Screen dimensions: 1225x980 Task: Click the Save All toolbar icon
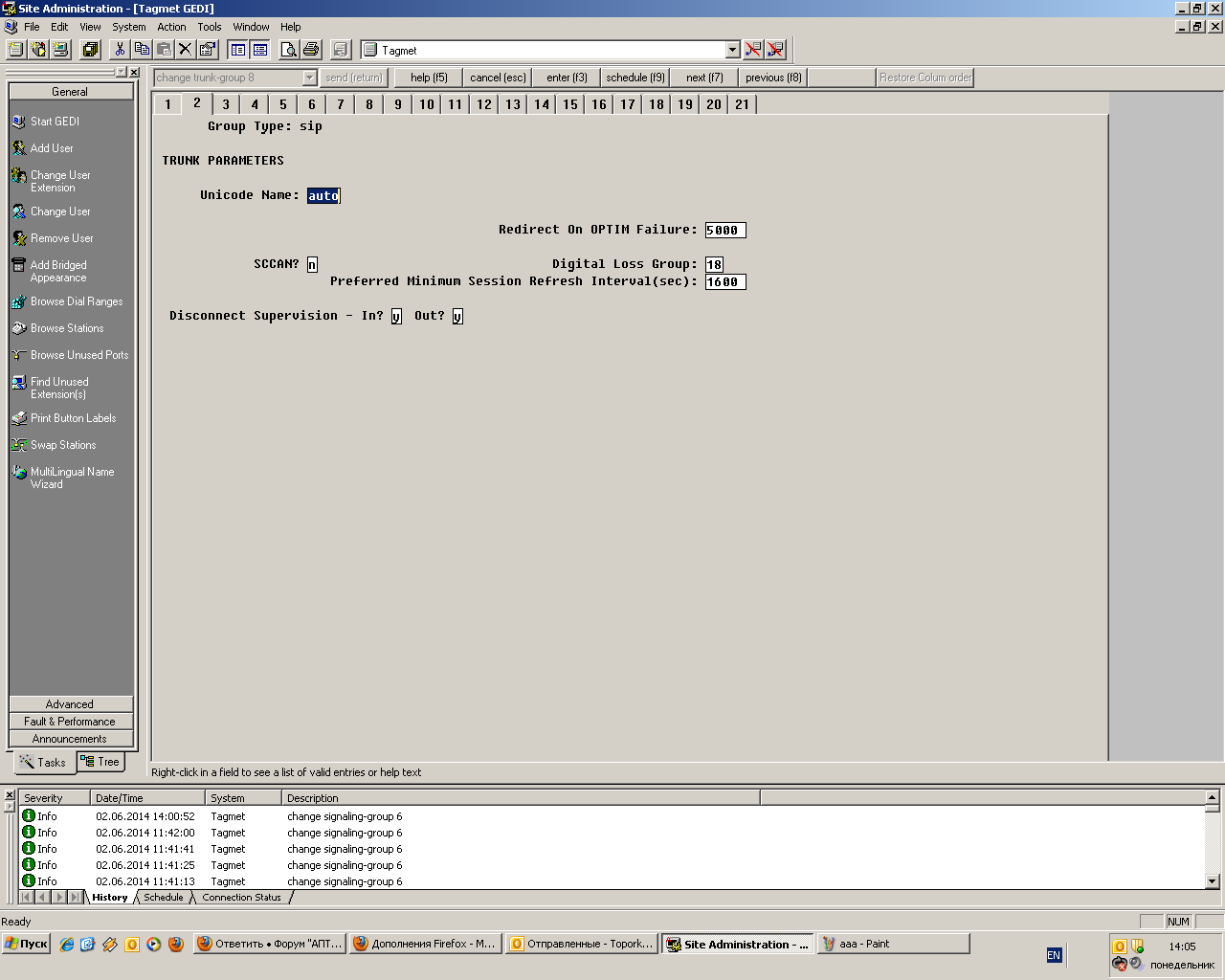pos(91,50)
